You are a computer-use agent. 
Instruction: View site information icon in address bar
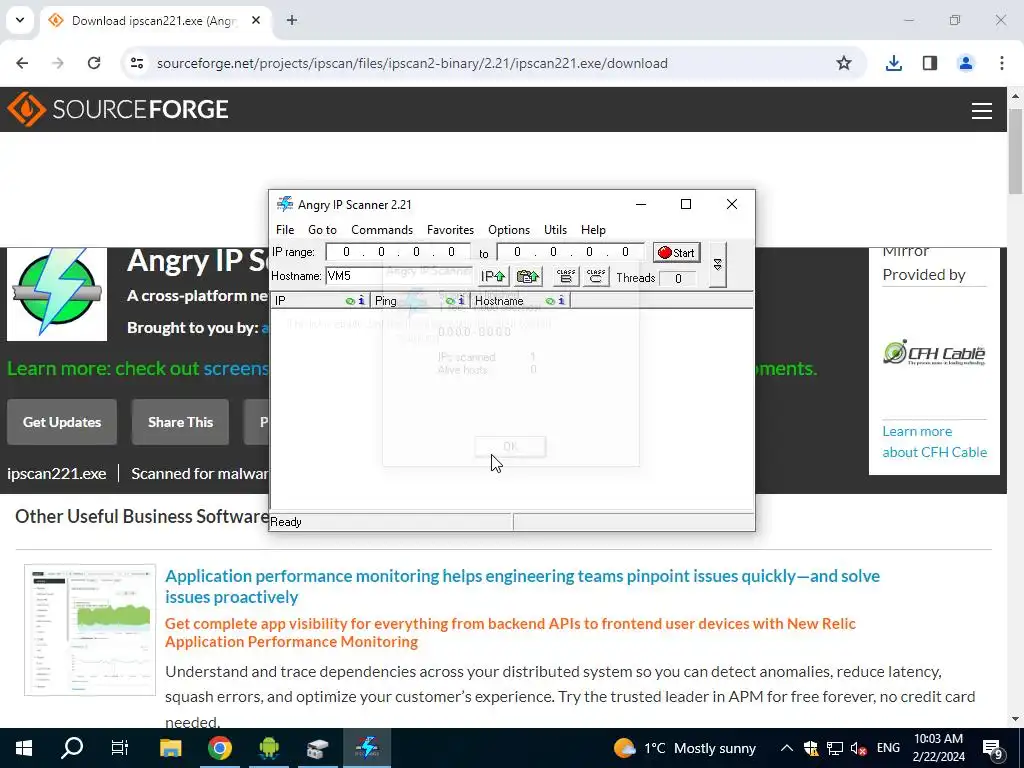pos(136,63)
